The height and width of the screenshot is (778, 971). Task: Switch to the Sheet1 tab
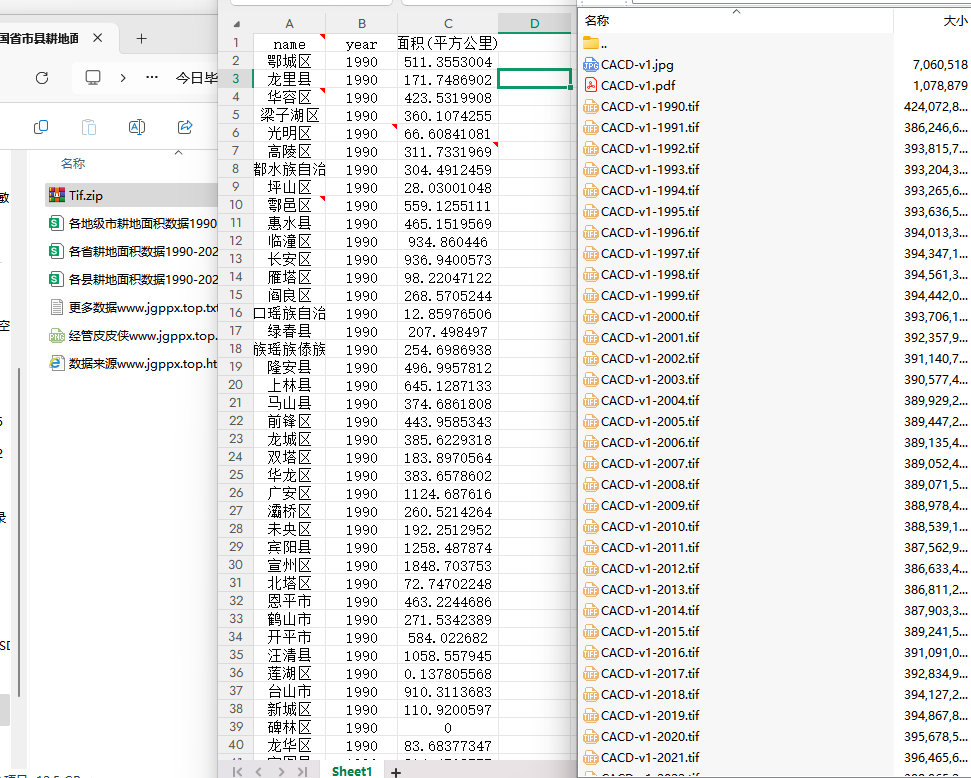point(351,771)
